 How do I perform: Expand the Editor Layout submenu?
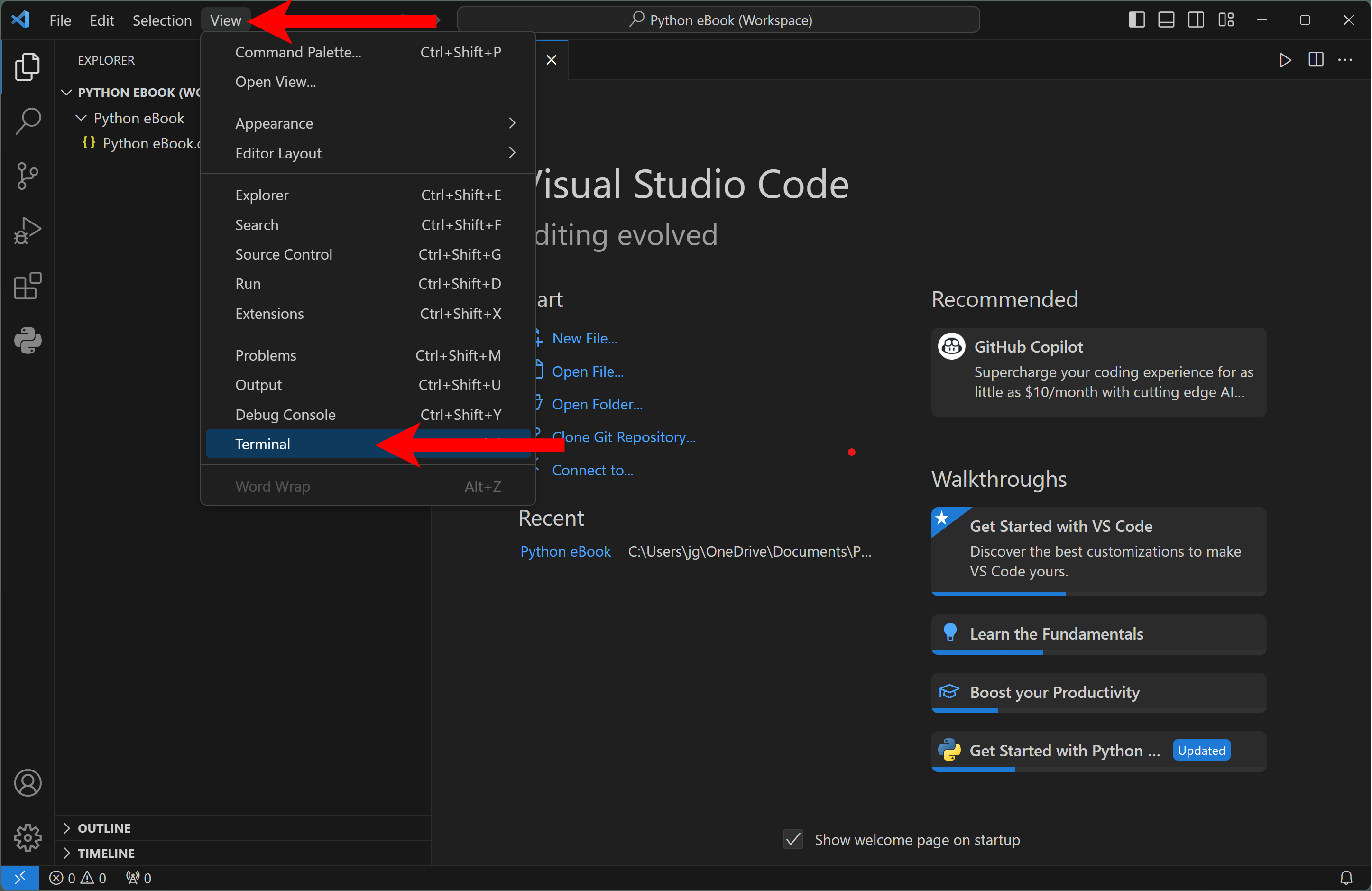coord(368,153)
